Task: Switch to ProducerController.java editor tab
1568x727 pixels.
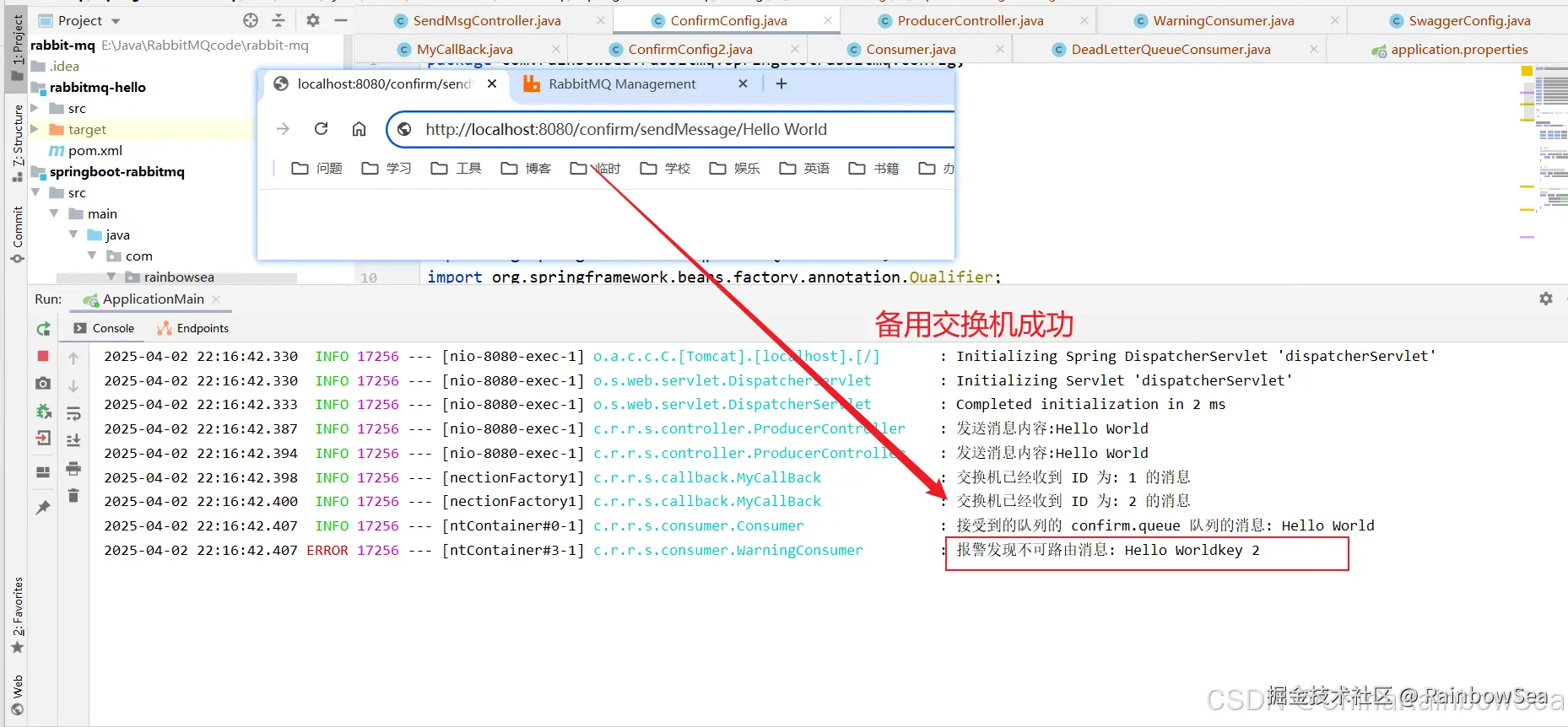Action: click(971, 20)
